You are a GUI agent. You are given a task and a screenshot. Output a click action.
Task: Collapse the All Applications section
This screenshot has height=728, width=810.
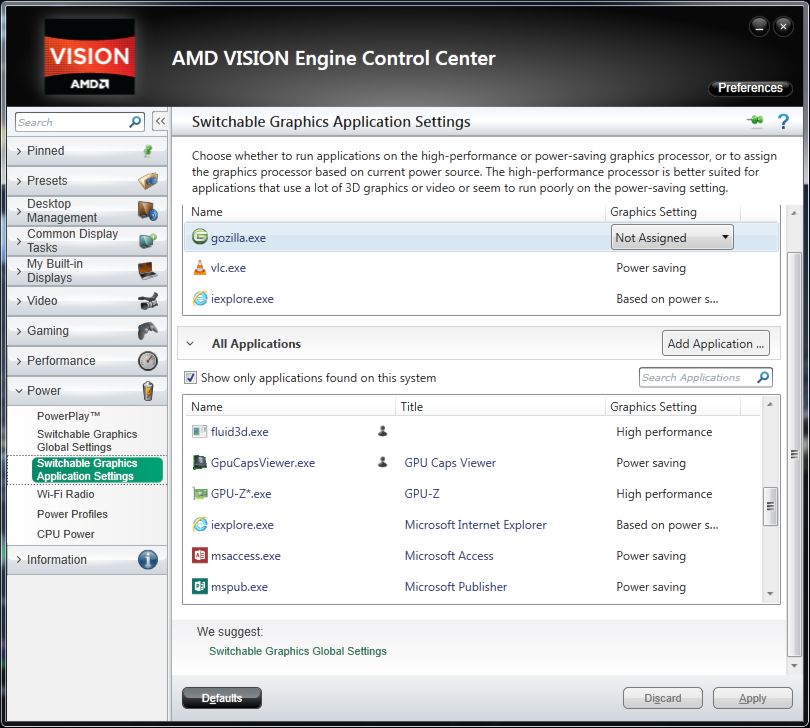coord(190,344)
